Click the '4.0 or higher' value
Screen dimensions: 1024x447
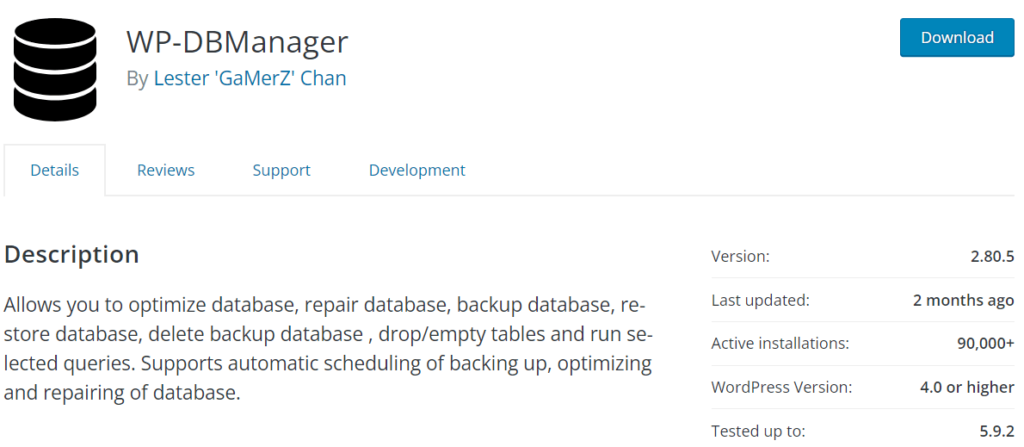click(965, 387)
